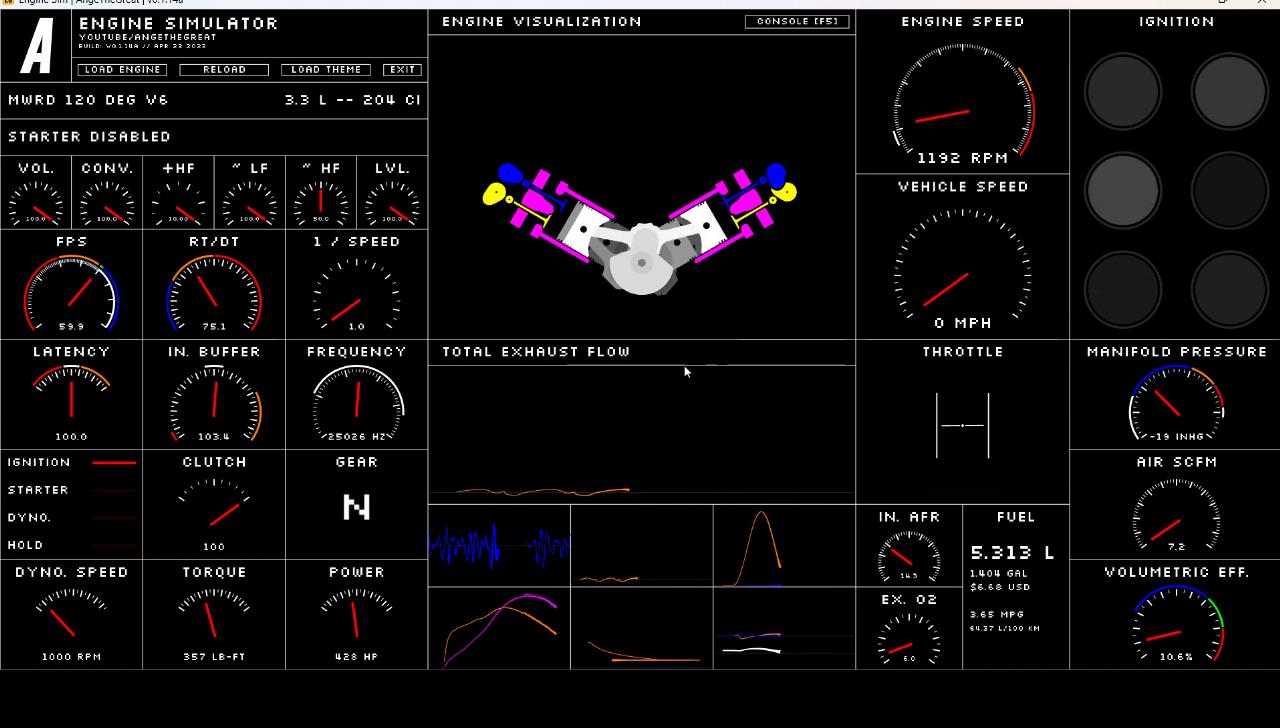This screenshot has height=728, width=1280.
Task: Click the blue audio waveform scope
Action: [500, 546]
